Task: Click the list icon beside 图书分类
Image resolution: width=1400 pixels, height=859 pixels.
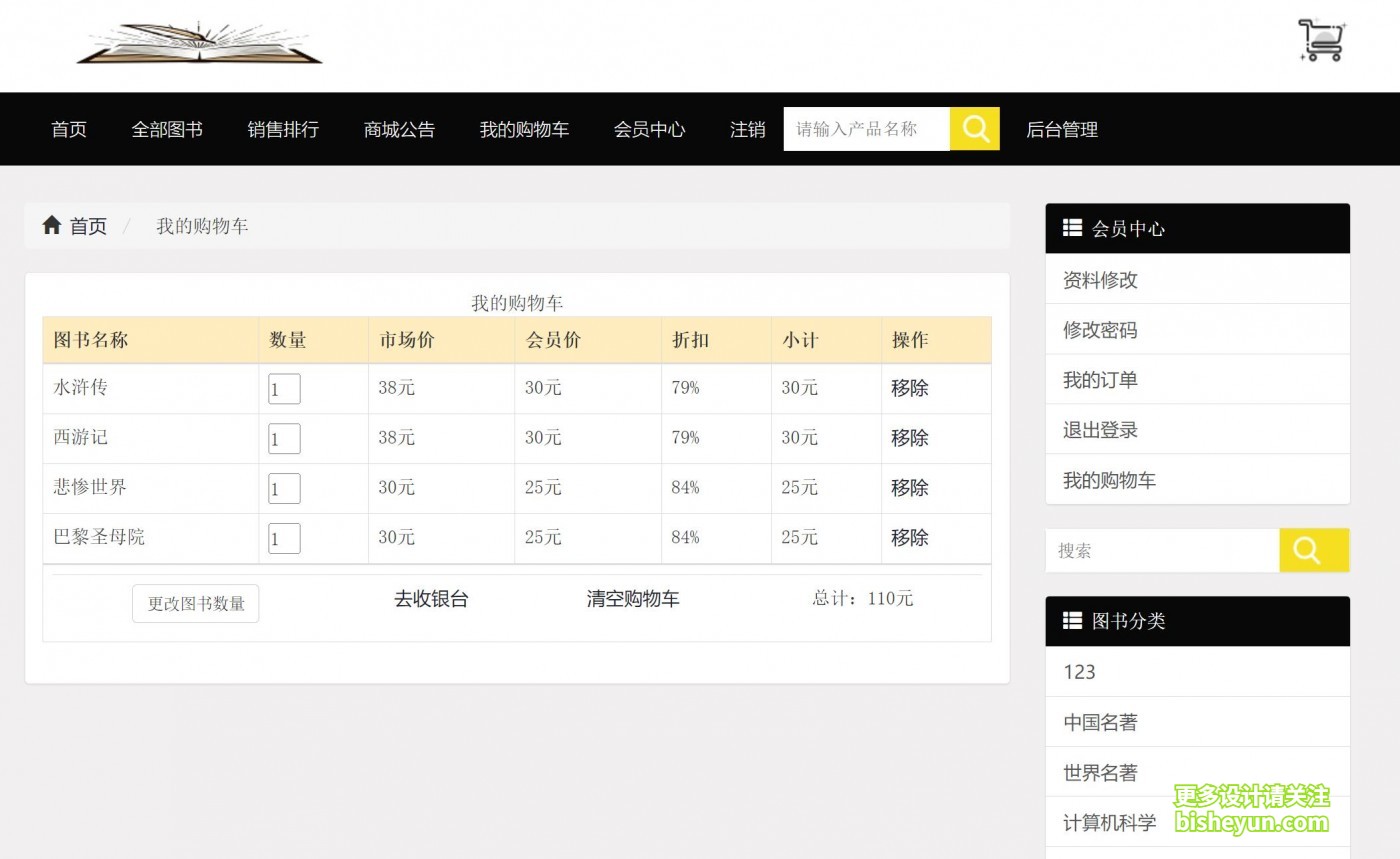Action: [x=1071, y=621]
